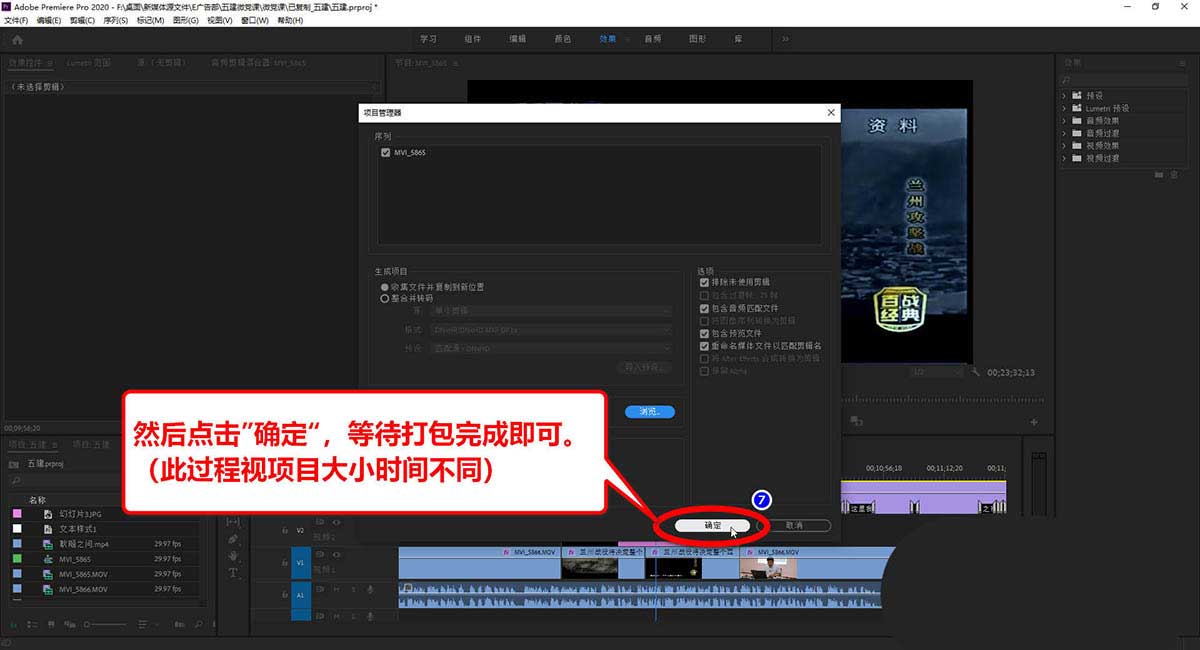
Task: Open the 剪辑(C) menu
Action: click(83, 20)
